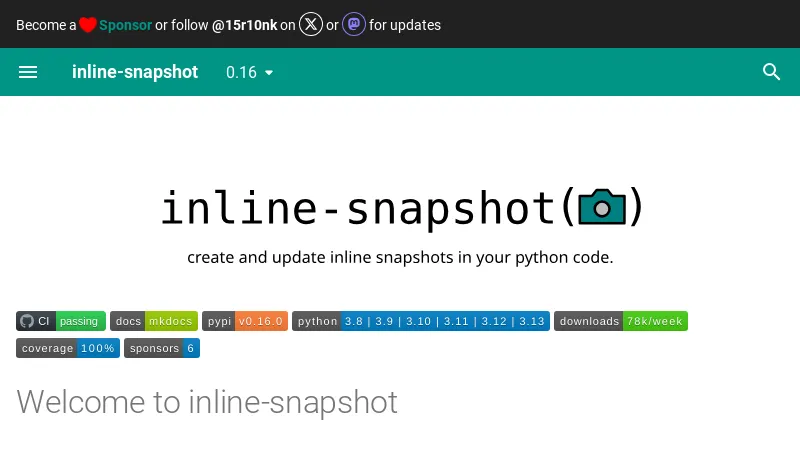Screen dimensions: 800x450
Task: Click the Welcome to inline-snapshot heading
Action: click(207, 402)
